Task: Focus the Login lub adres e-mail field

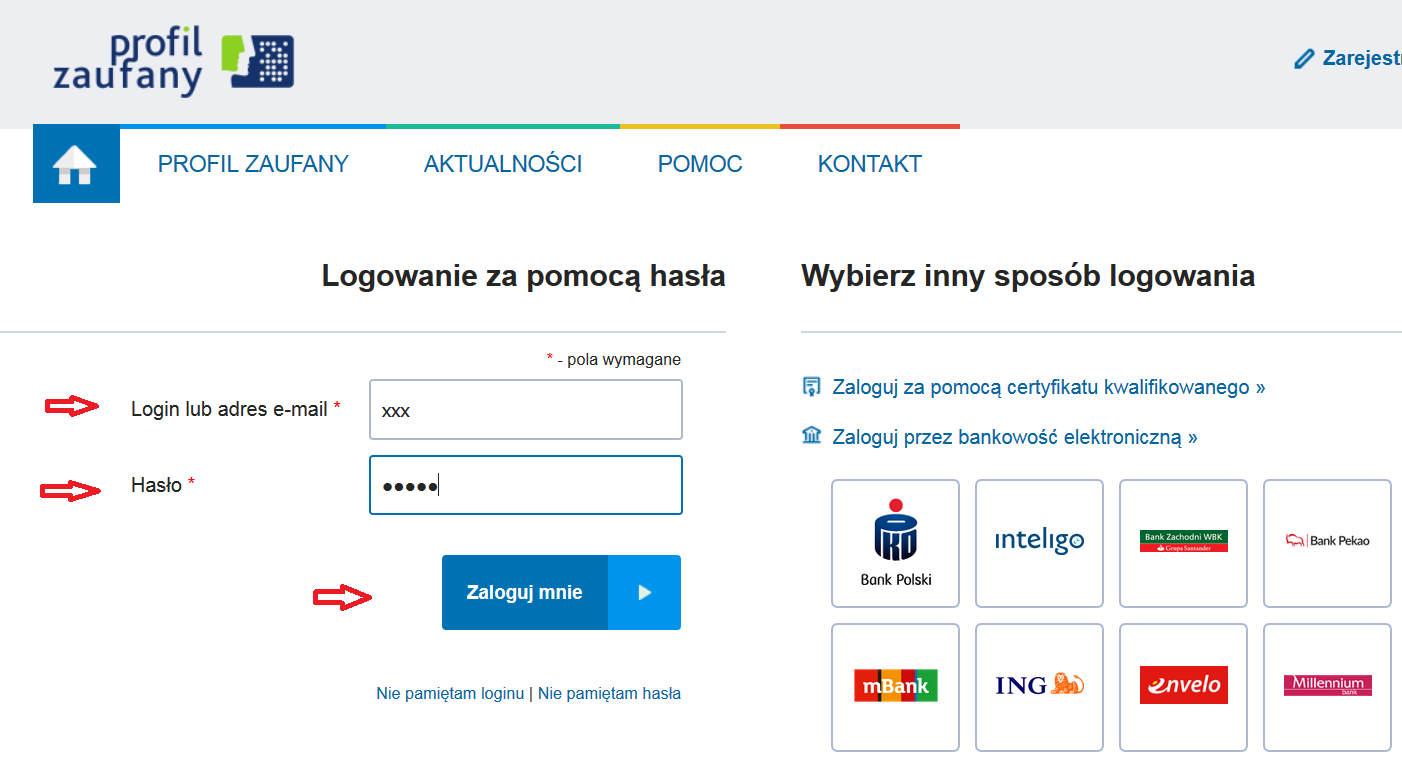Action: tap(526, 409)
